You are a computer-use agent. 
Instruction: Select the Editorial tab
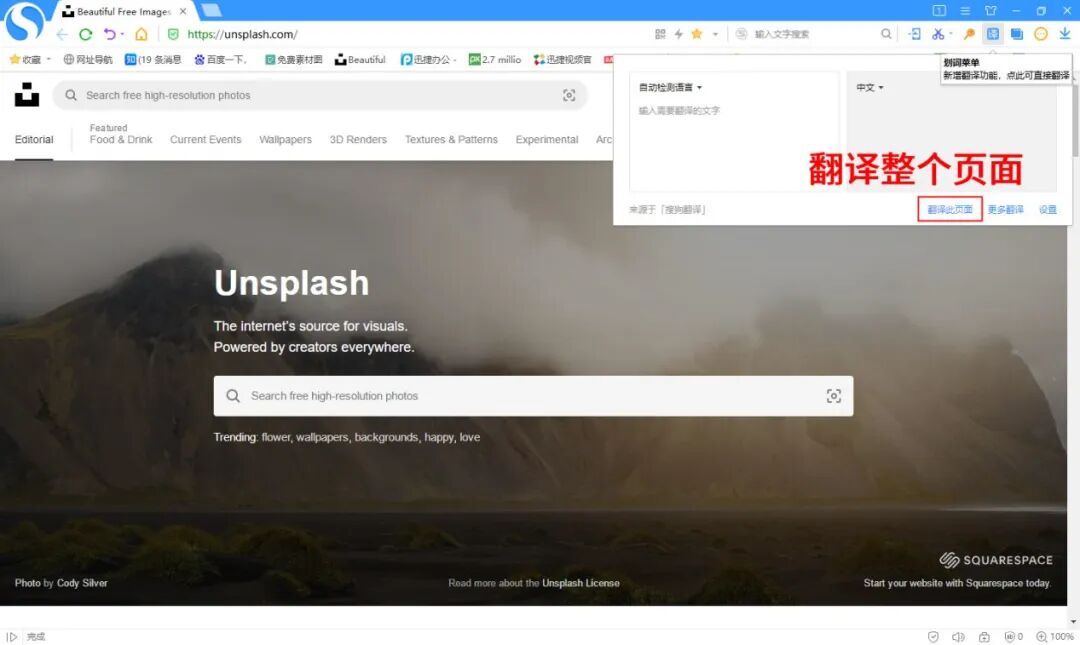click(x=34, y=139)
